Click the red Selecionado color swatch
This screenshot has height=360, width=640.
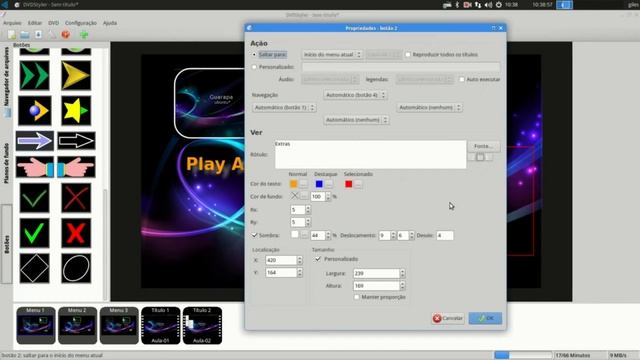(349, 184)
